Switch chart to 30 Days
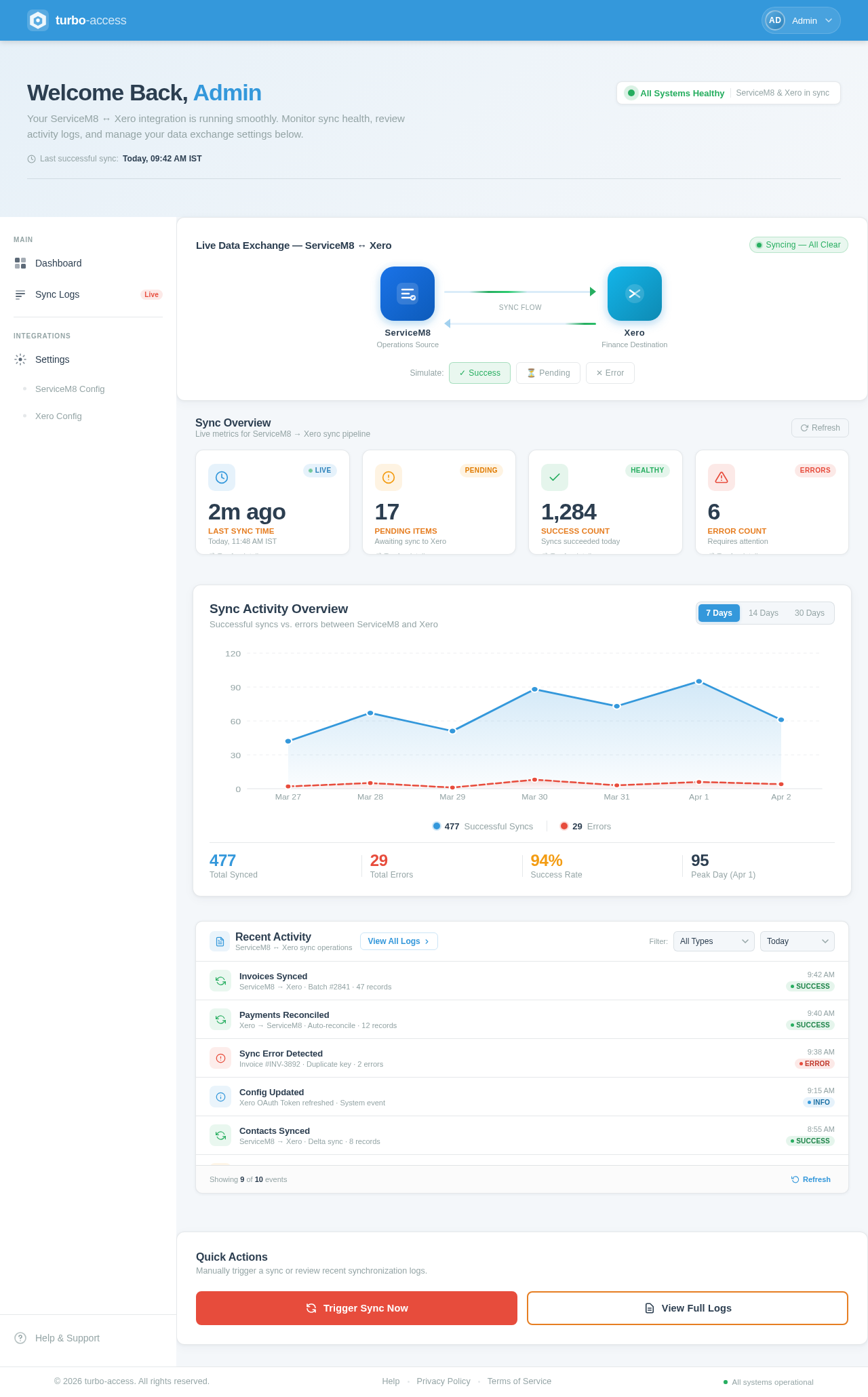Image resolution: width=868 pixels, height=1397 pixels. pyautogui.click(x=810, y=613)
